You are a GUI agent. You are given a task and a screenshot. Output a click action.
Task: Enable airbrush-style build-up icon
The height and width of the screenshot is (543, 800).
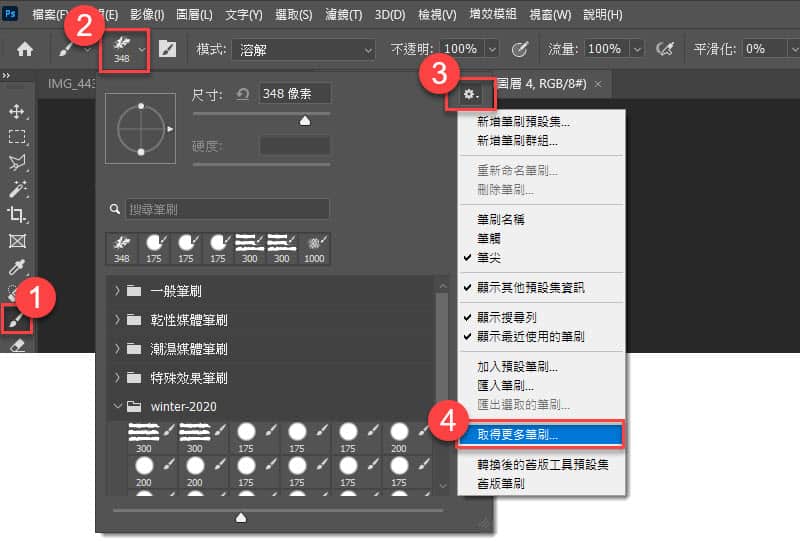664,49
